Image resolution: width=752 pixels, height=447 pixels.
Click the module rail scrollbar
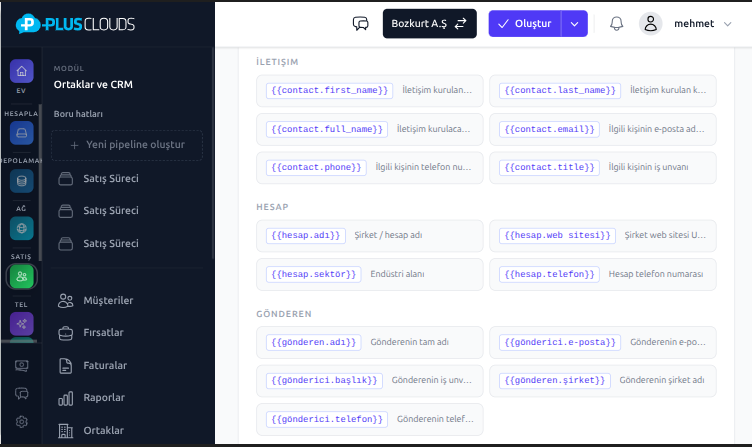point(40,183)
